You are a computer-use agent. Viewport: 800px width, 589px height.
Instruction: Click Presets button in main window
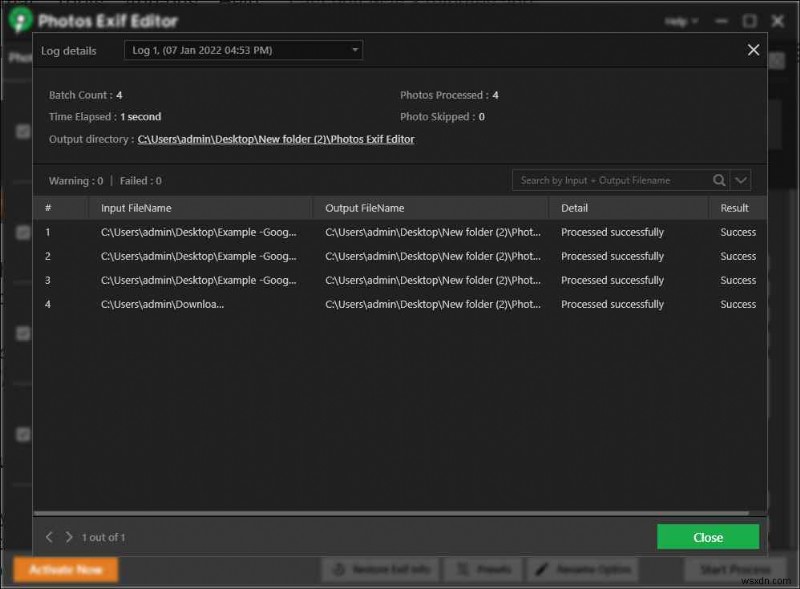pos(483,570)
